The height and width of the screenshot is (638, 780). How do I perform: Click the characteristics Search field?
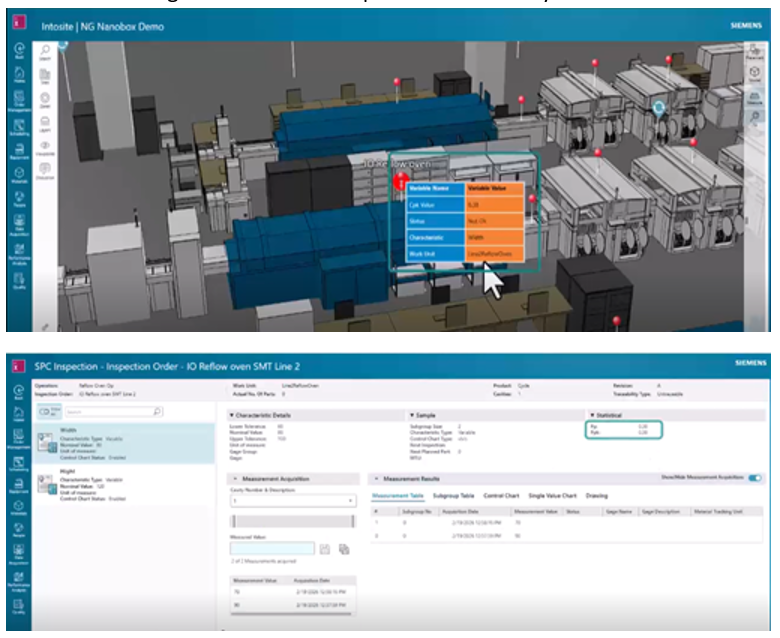(113, 411)
